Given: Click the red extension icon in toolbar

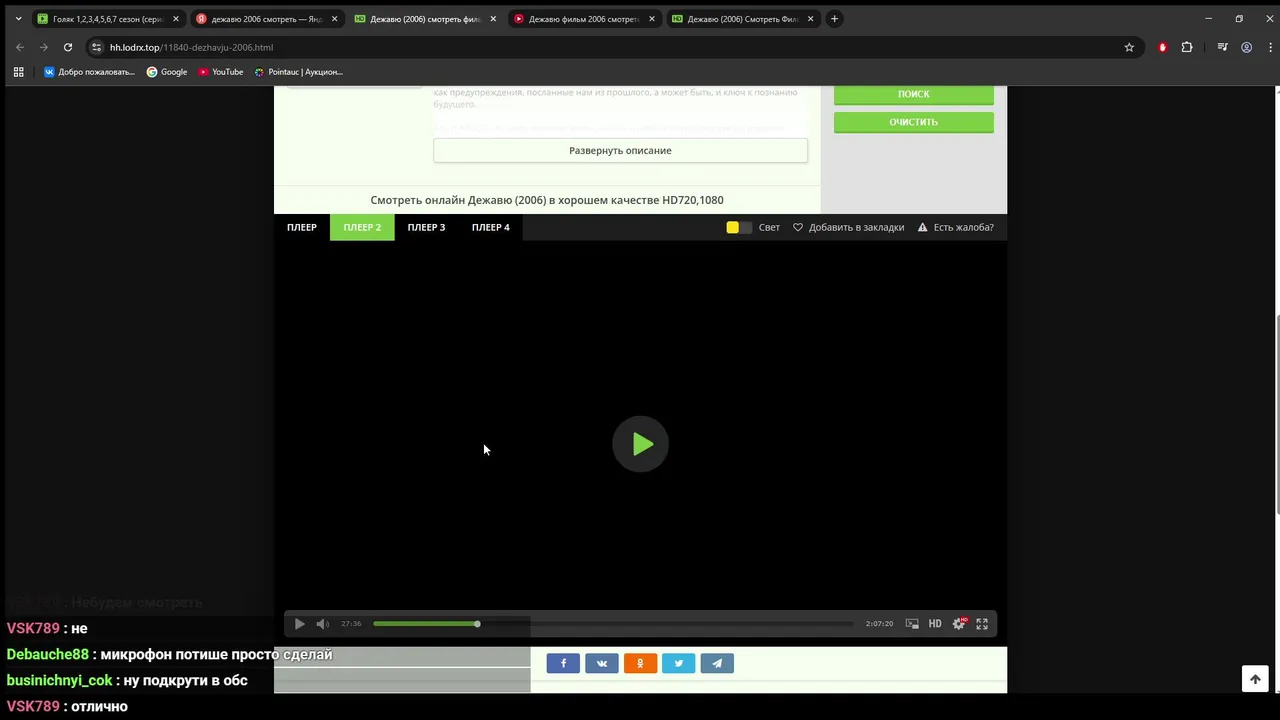Looking at the screenshot, I should (1162, 47).
